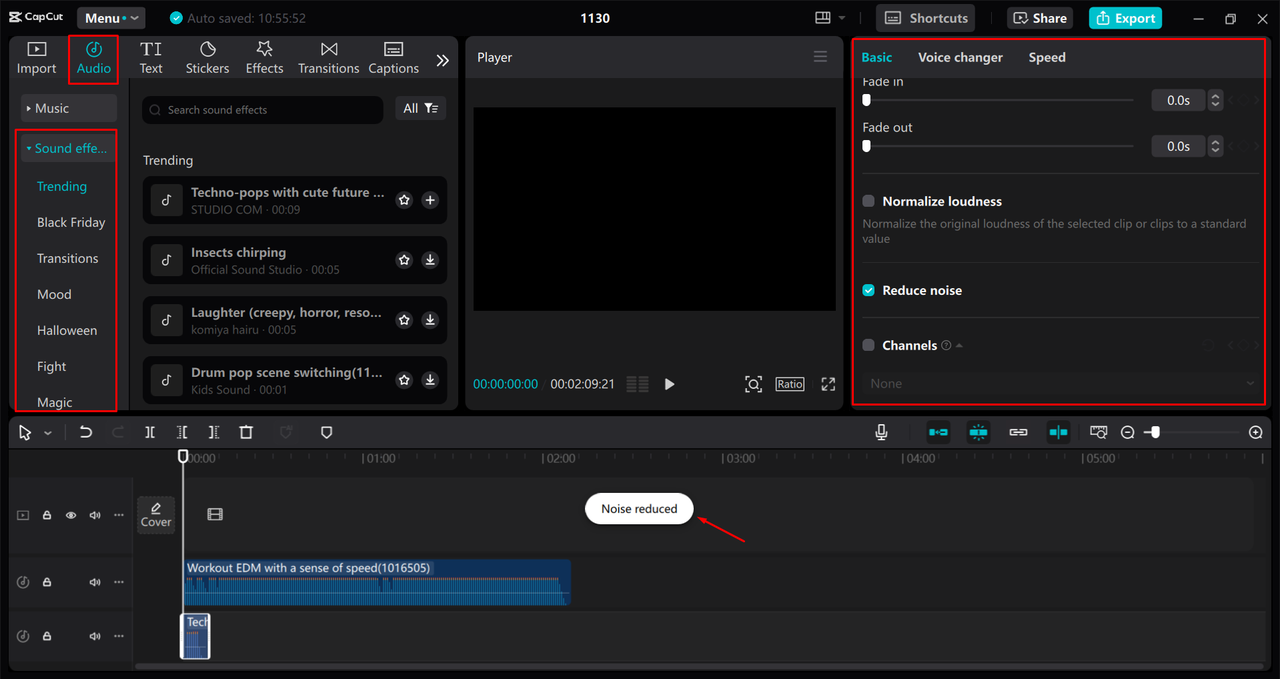Uncheck the Reduce noise checkbox
The width and height of the screenshot is (1280, 679).
[868, 290]
